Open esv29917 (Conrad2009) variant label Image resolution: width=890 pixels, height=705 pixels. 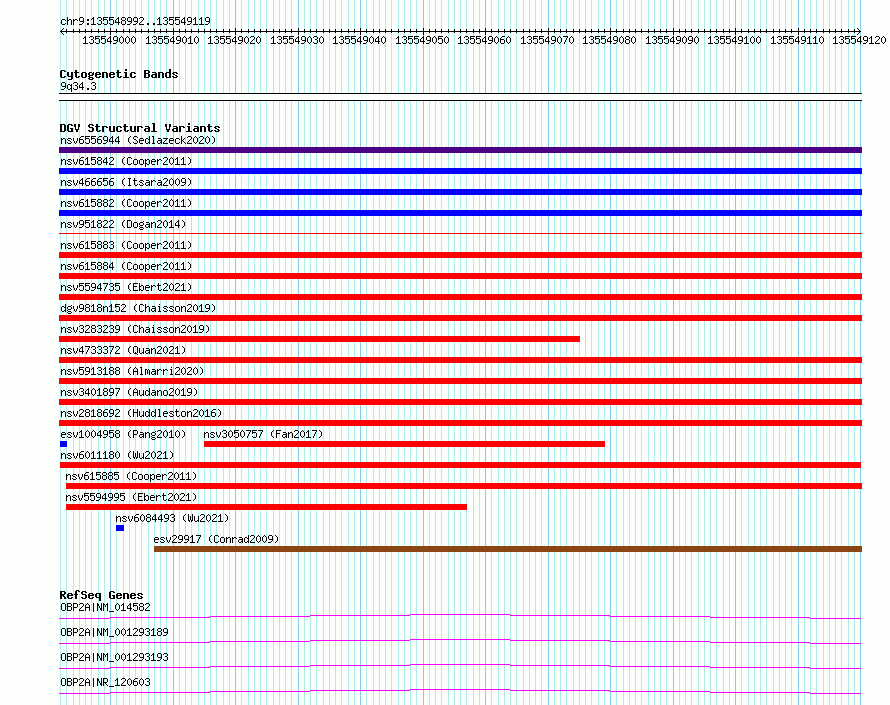[216, 539]
